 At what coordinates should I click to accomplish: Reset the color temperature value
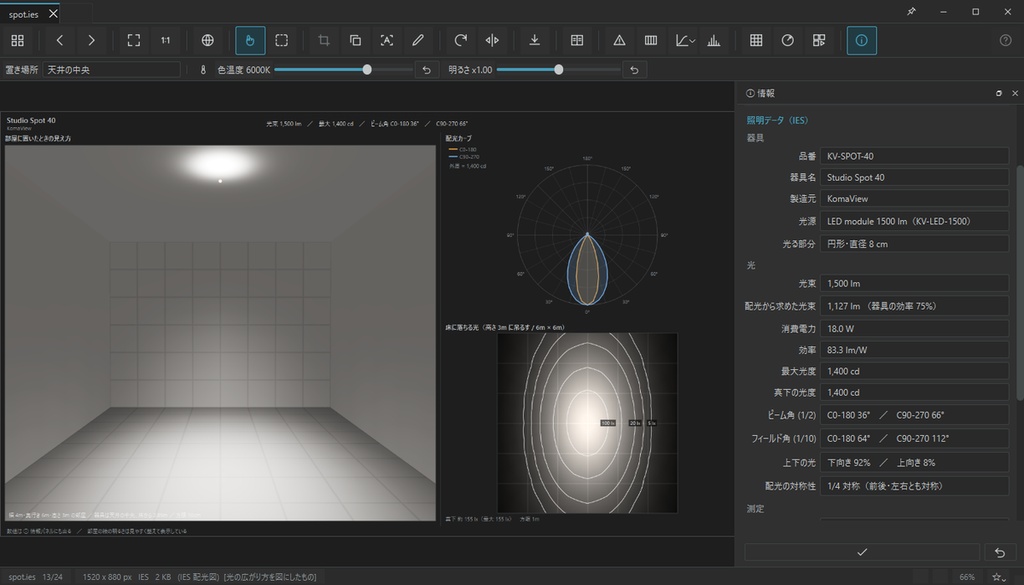coord(426,70)
